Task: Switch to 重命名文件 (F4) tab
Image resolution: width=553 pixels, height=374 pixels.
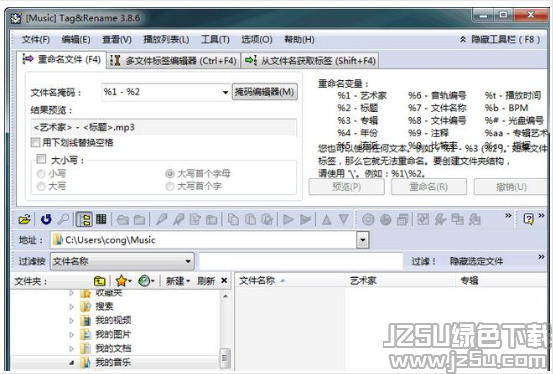Action: pyautogui.click(x=62, y=59)
